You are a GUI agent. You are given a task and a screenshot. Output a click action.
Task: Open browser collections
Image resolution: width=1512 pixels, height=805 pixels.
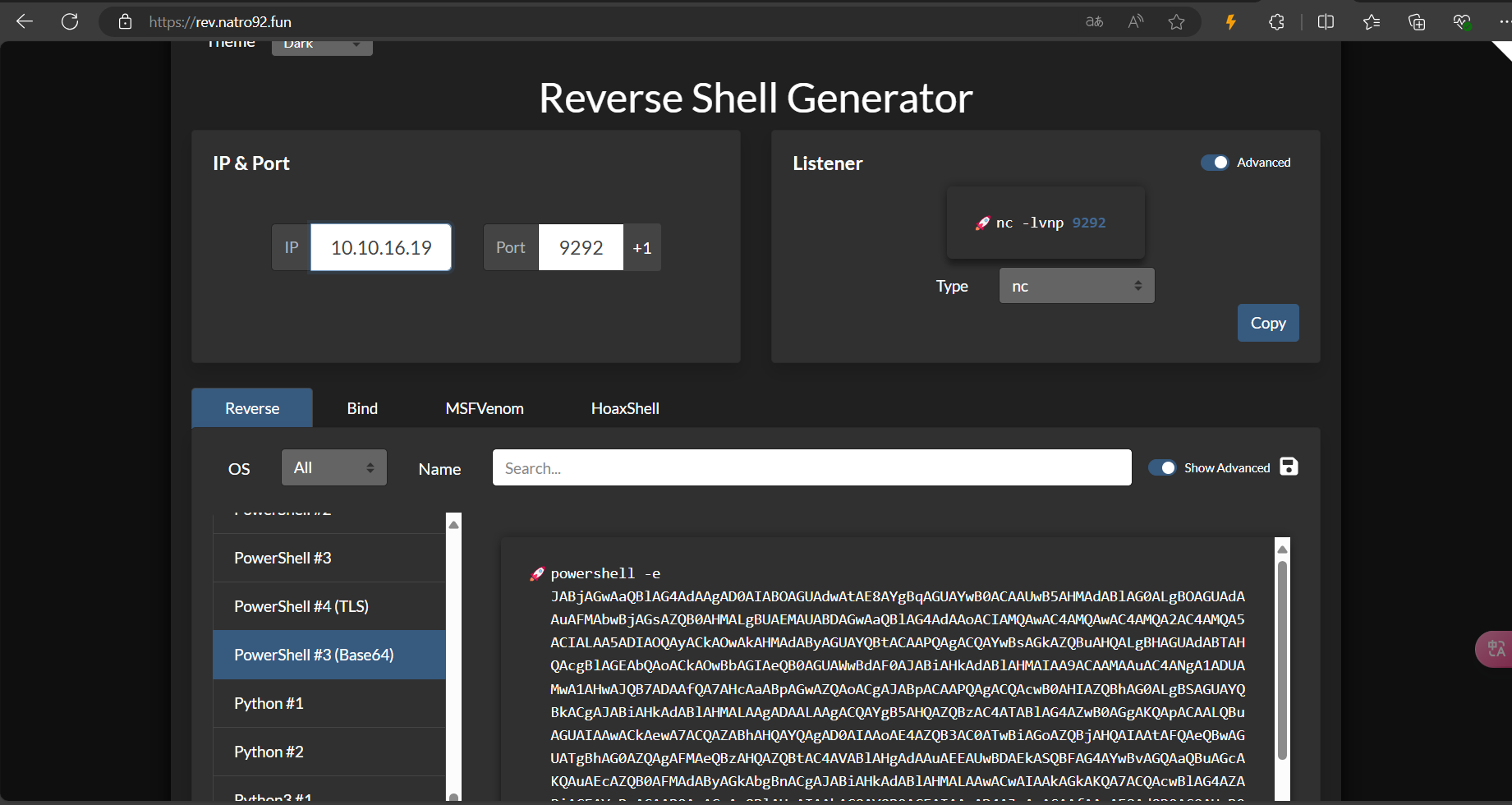pyautogui.click(x=1417, y=21)
